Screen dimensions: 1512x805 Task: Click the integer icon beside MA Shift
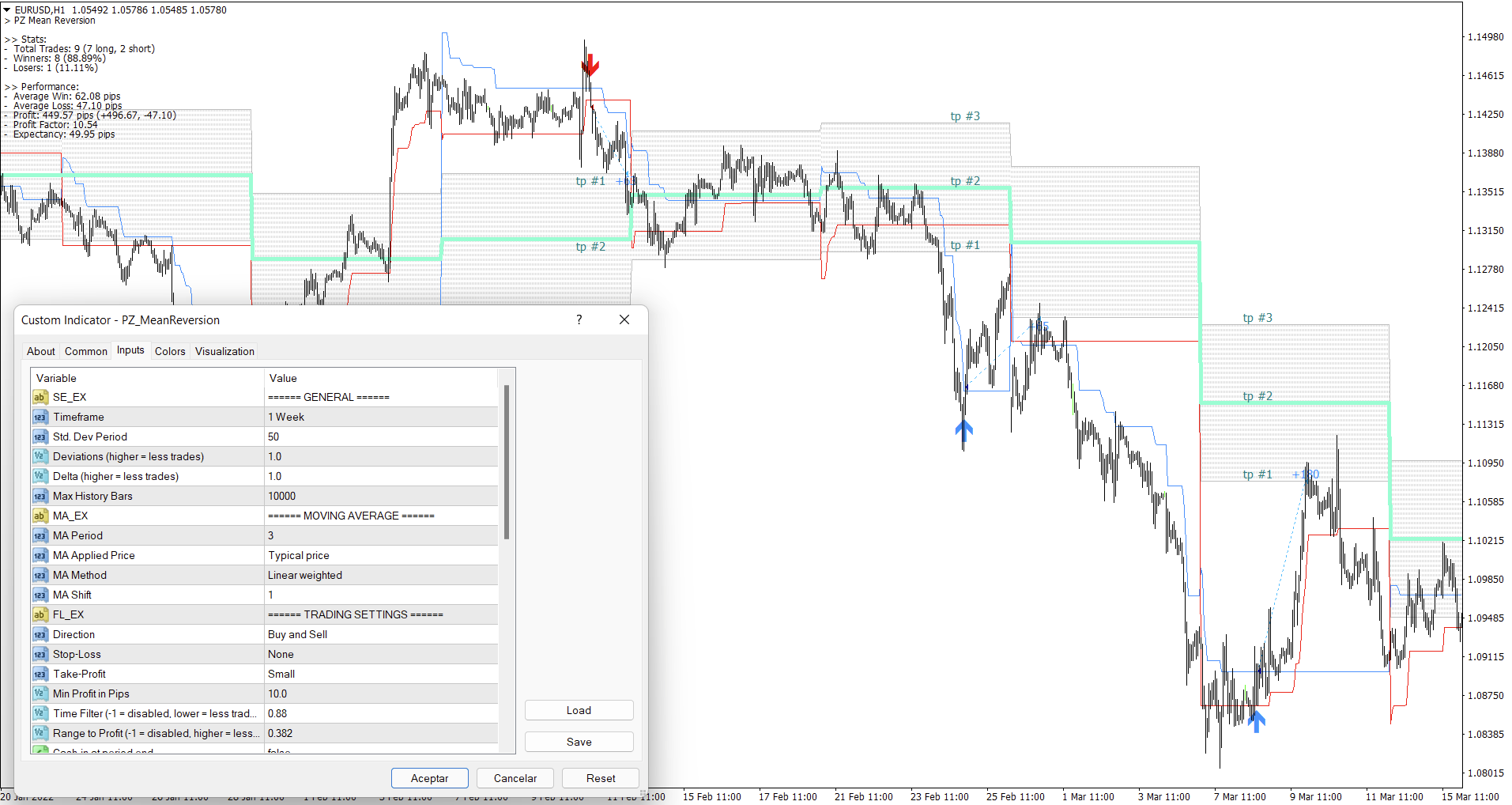(40, 595)
